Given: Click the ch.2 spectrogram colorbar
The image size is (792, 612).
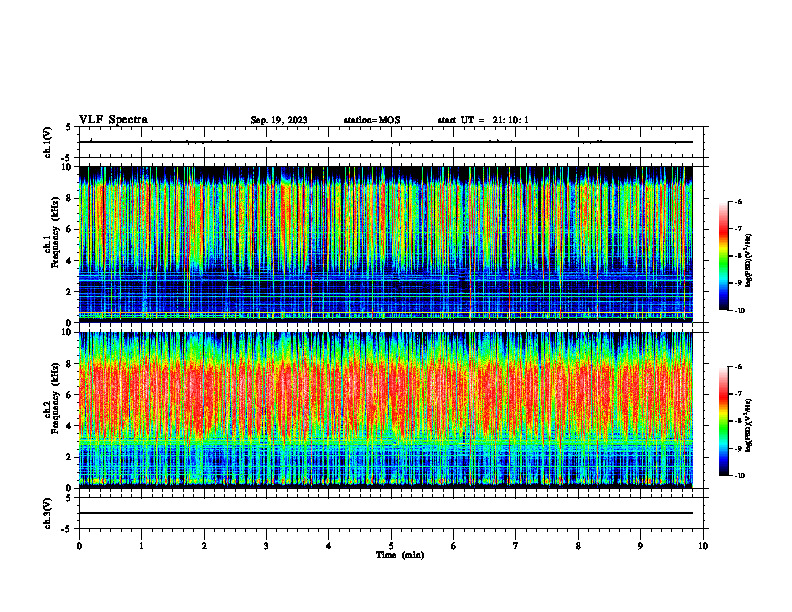Looking at the screenshot, I should click(723, 421).
